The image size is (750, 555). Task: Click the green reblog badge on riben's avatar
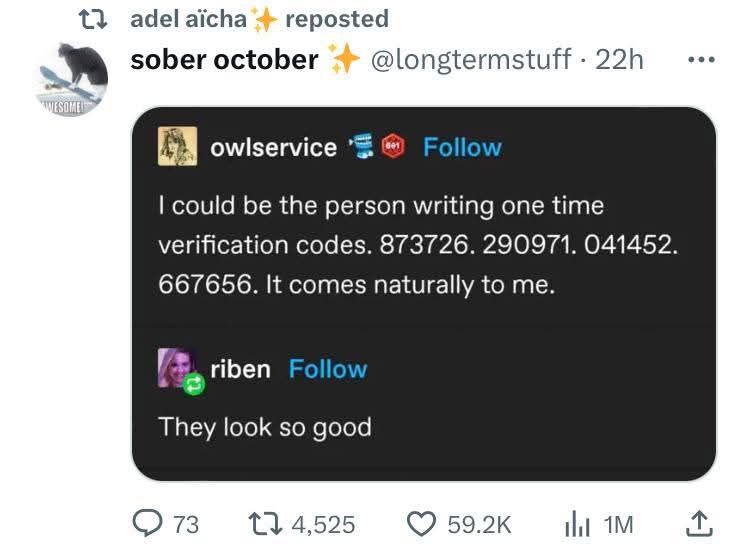[194, 384]
